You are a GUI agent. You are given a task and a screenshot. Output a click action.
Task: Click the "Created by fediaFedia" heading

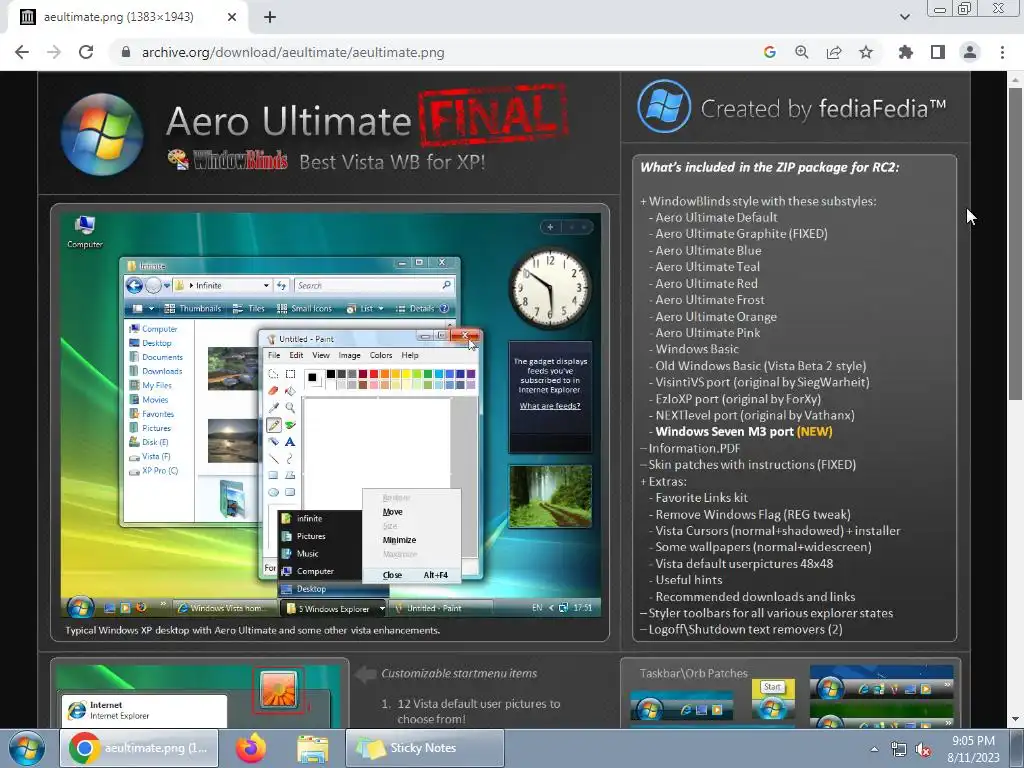(824, 108)
